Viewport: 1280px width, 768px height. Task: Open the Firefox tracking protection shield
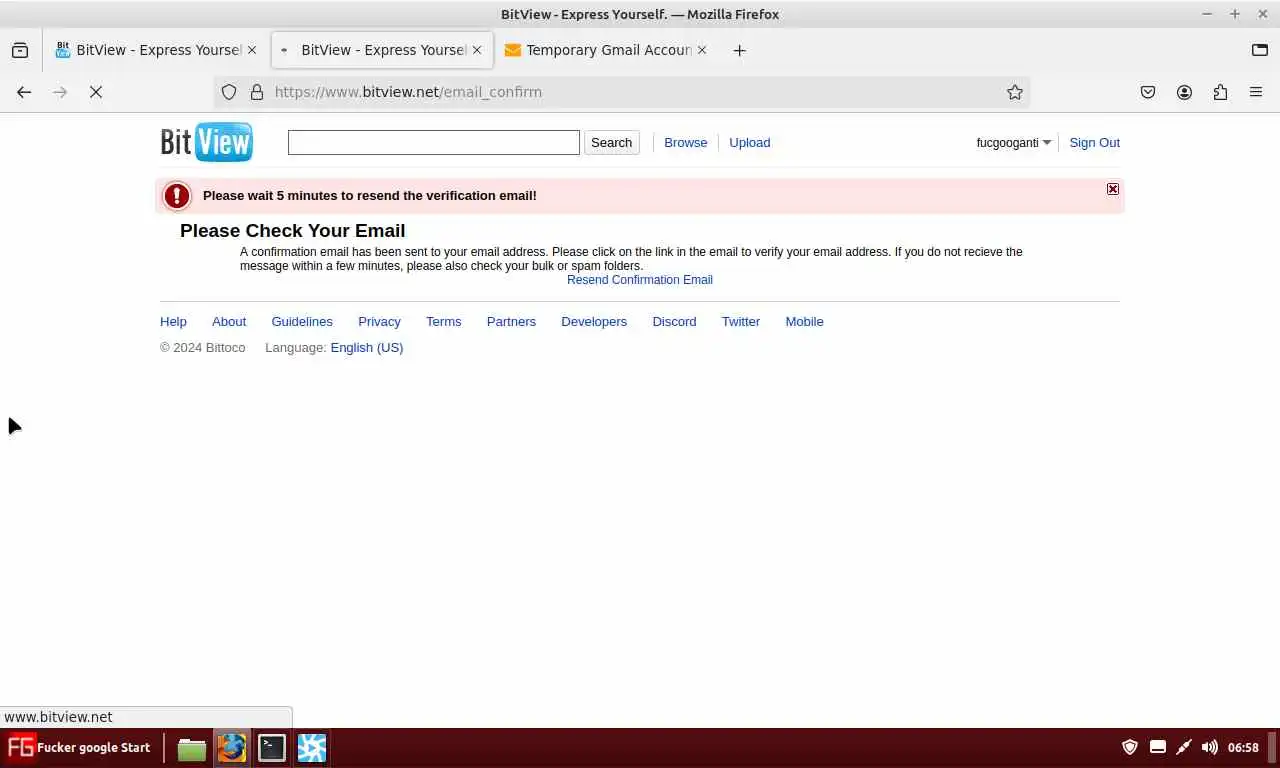pyautogui.click(x=229, y=92)
